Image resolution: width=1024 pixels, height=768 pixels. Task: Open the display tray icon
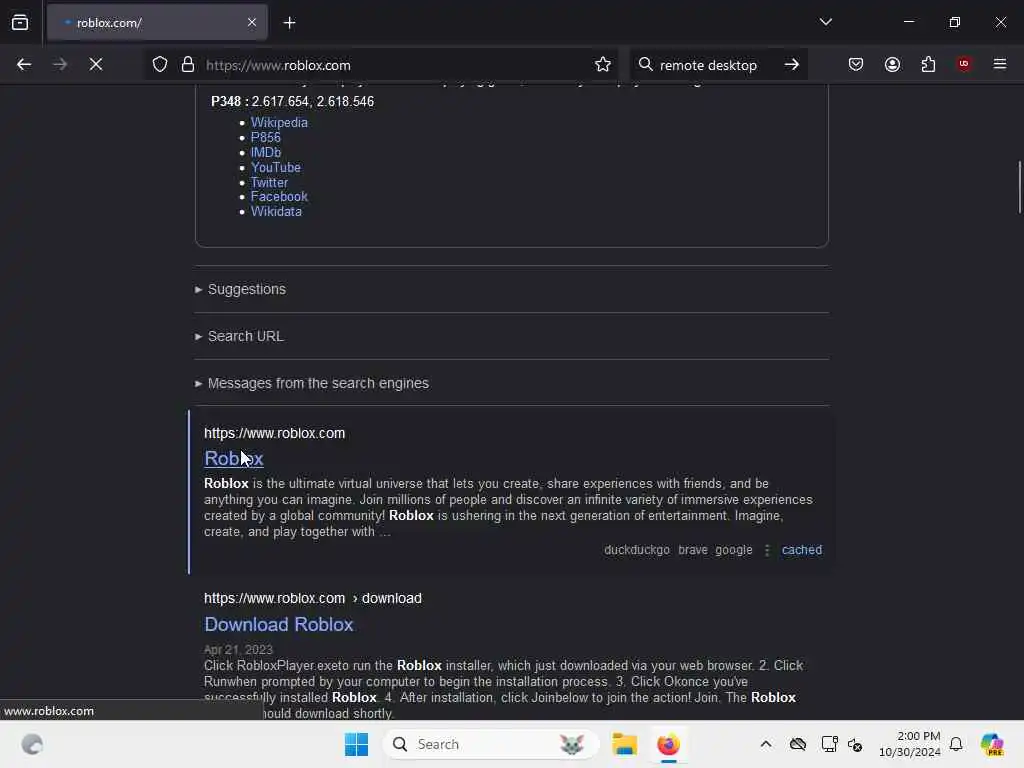click(x=829, y=744)
